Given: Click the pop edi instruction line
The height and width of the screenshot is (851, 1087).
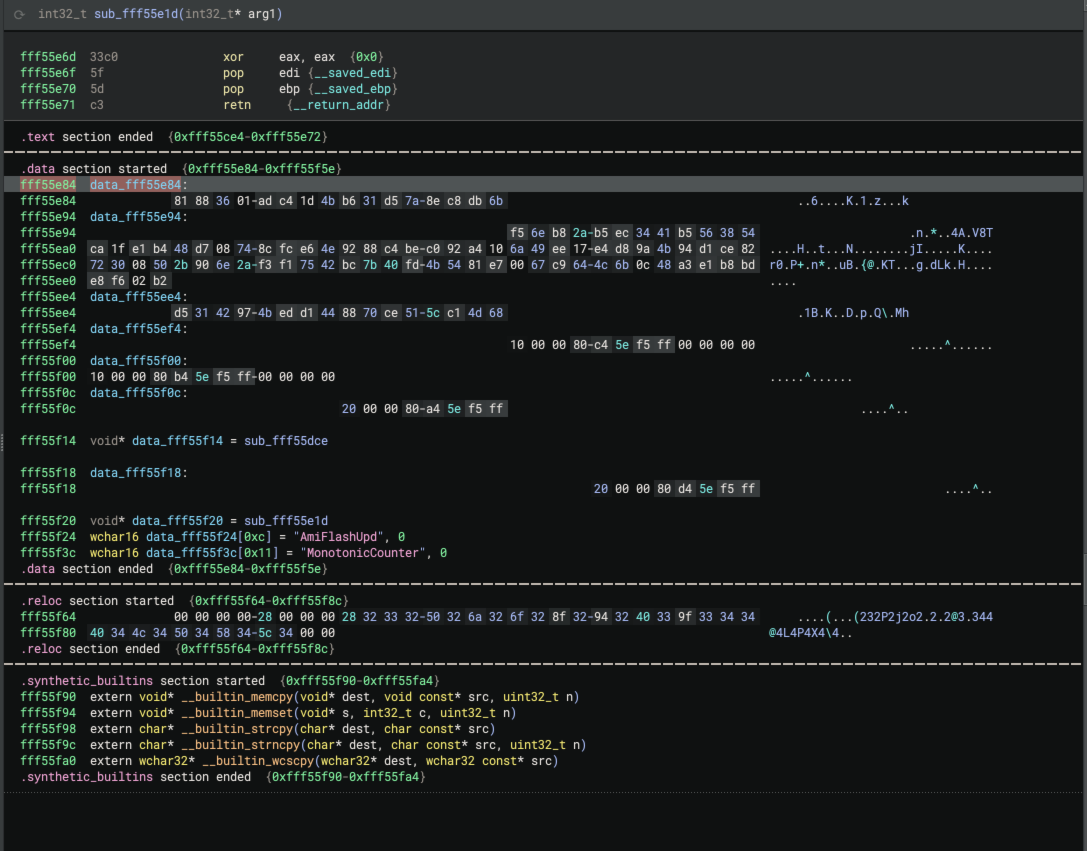Looking at the screenshot, I should 233,73.
